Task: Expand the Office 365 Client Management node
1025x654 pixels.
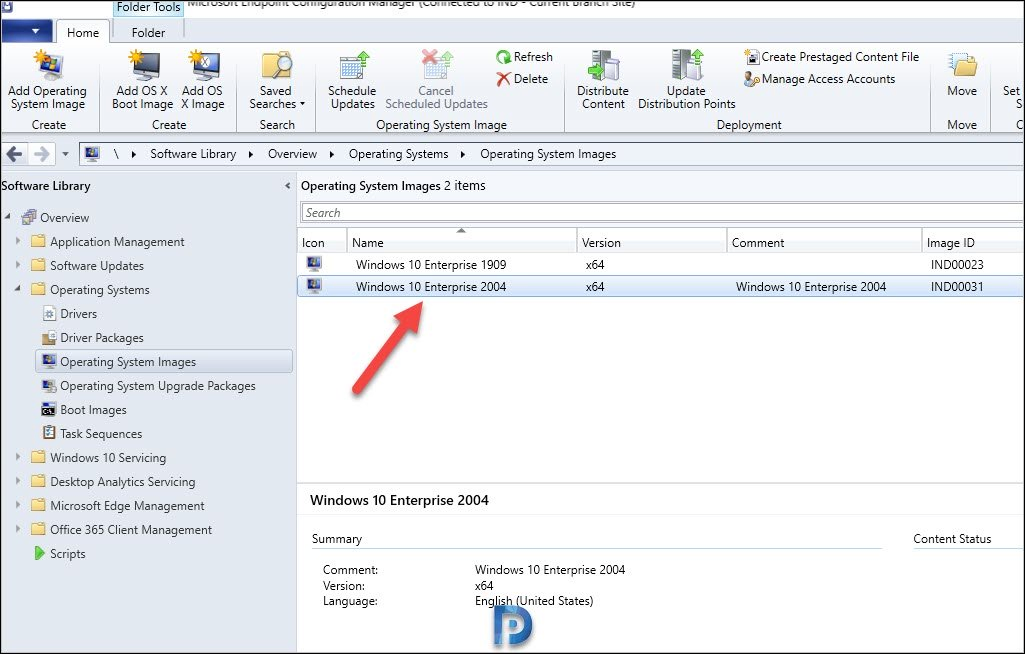Action: [x=18, y=528]
